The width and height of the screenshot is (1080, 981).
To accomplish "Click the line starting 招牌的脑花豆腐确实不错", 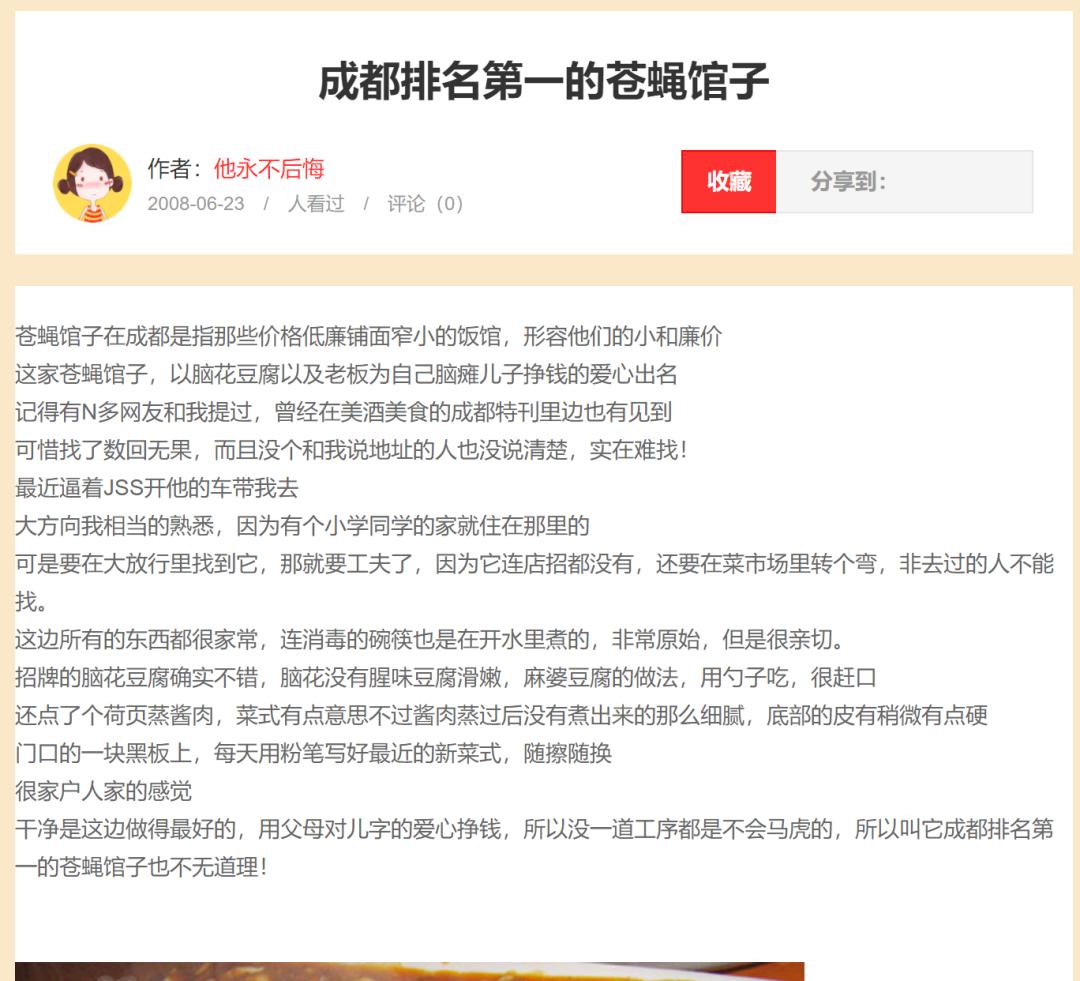I will click(x=446, y=677).
